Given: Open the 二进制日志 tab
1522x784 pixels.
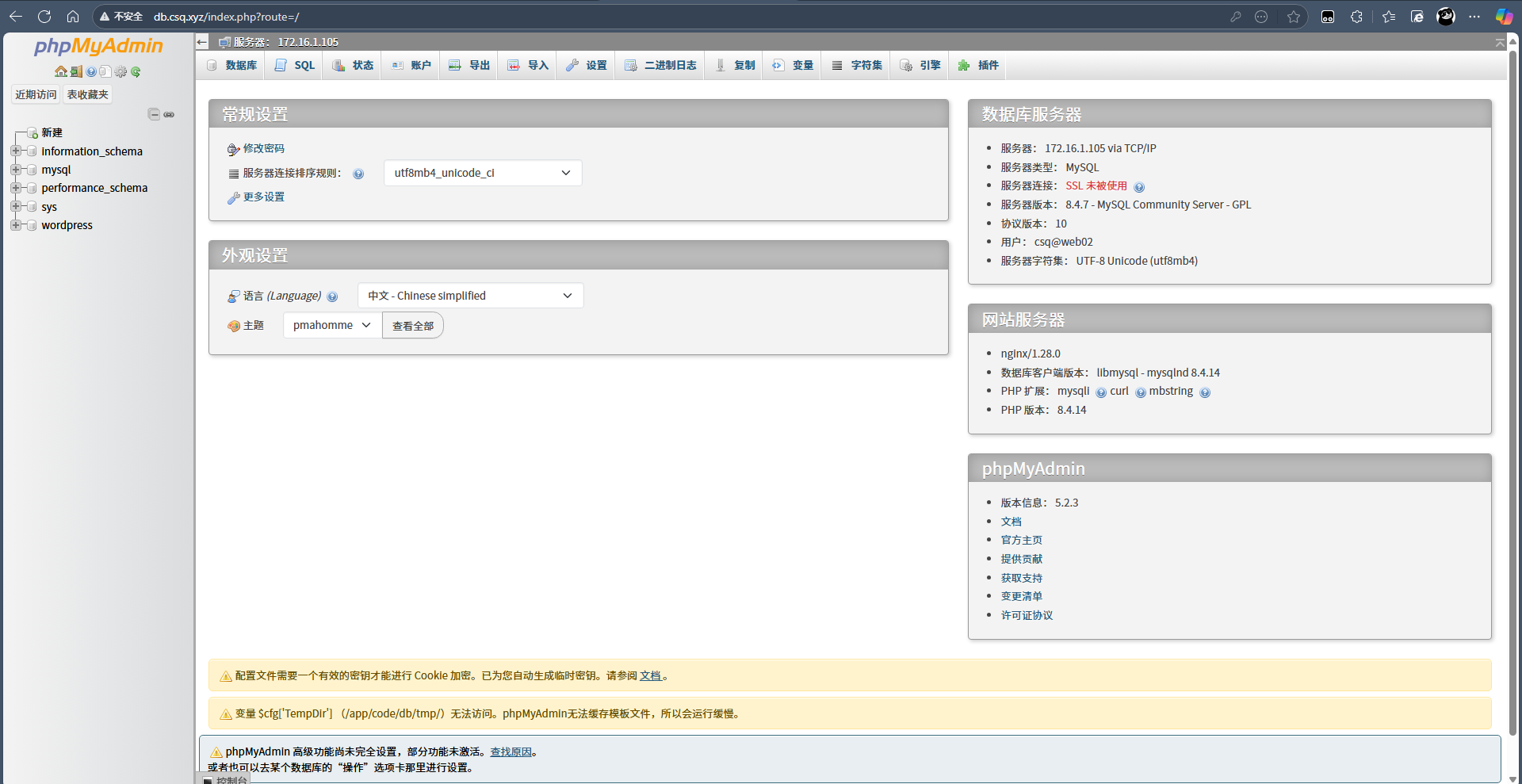Looking at the screenshot, I should tap(660, 65).
